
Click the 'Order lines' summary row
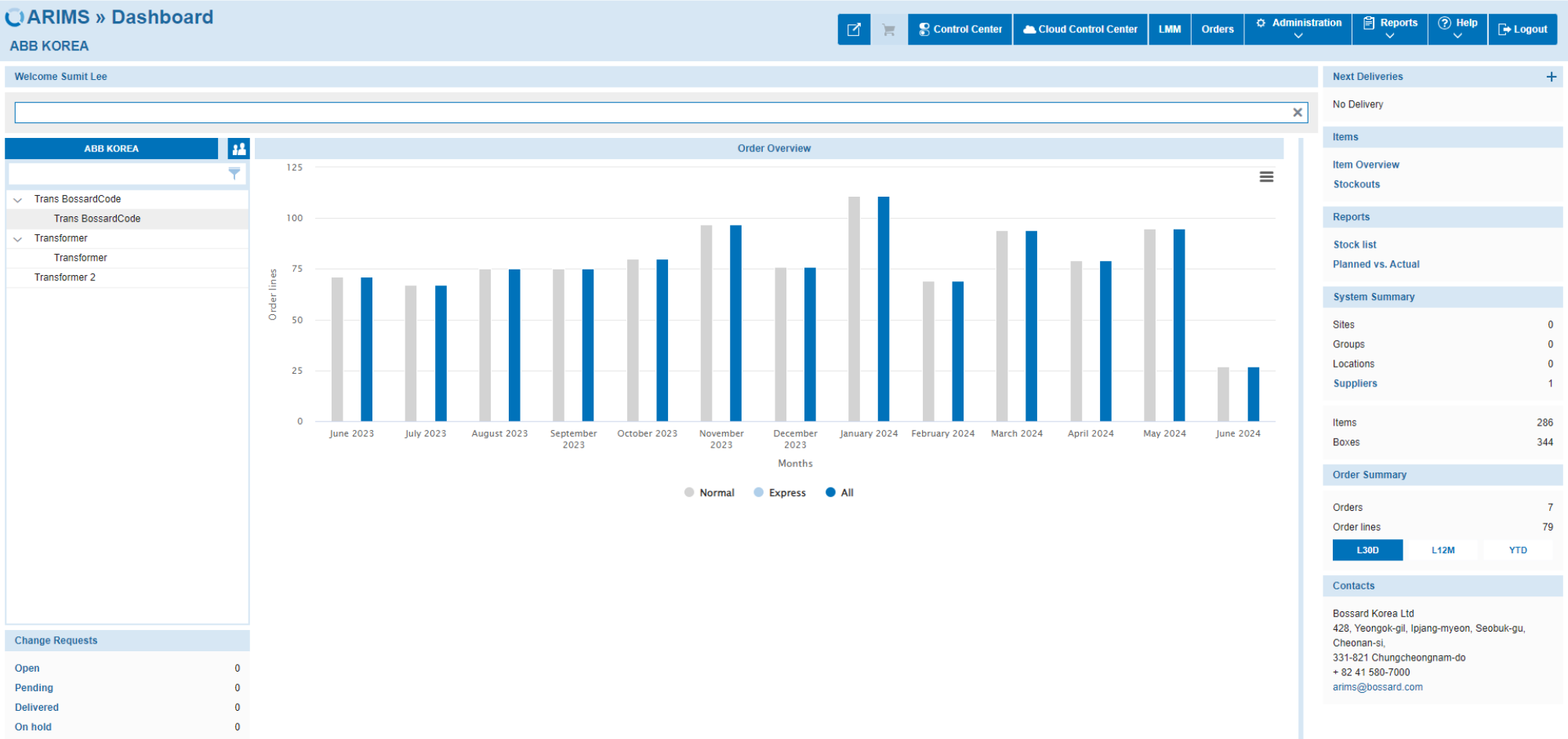(x=1443, y=527)
